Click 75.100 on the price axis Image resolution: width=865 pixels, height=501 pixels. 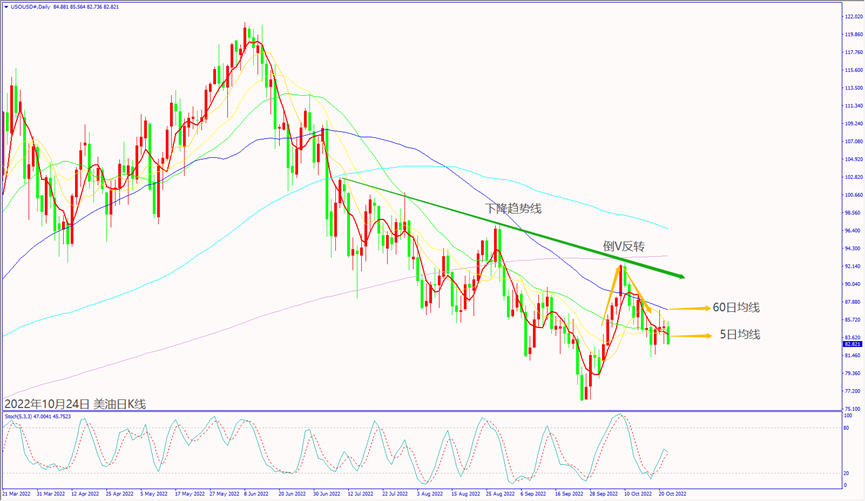850,408
